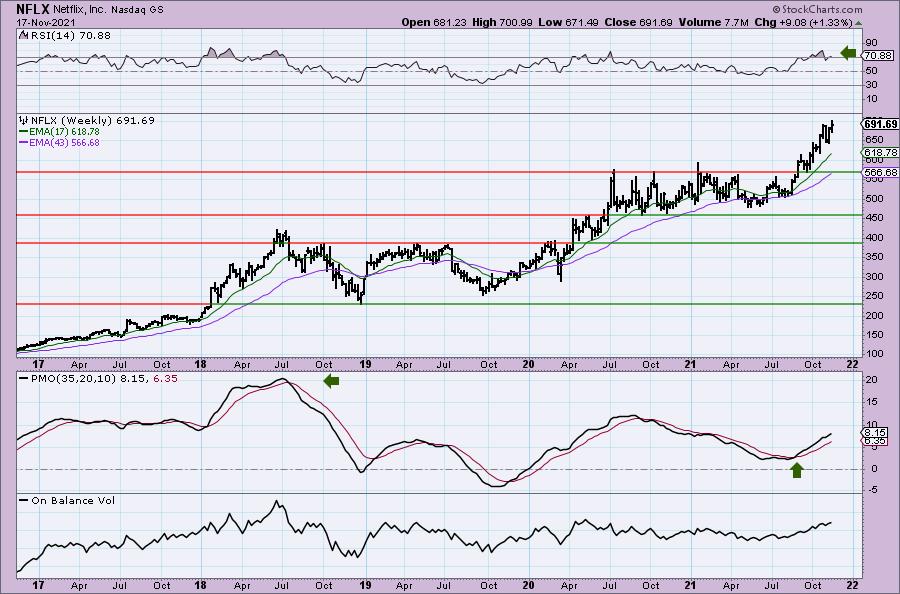
Task: Click the green up triangle after Chg
Action: coord(858,23)
